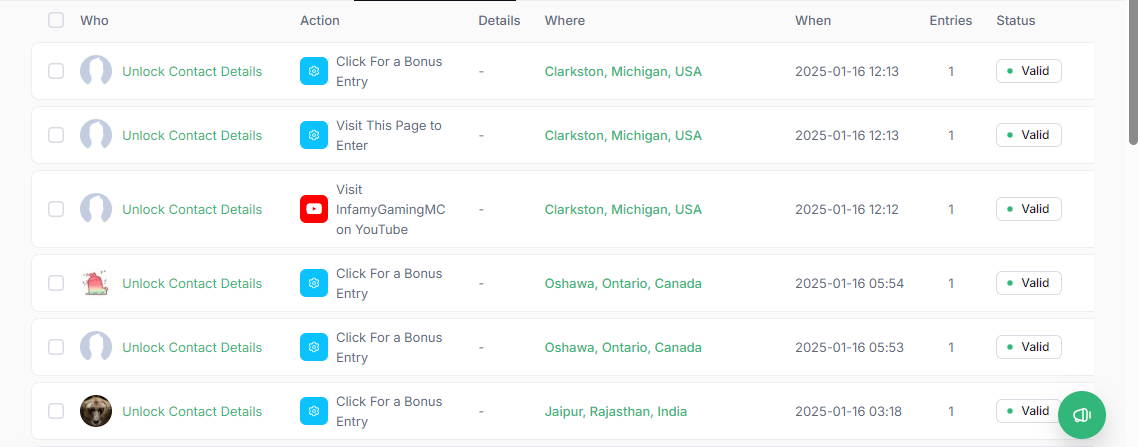Click the gear icon for the 05:53 entry

pos(314,347)
